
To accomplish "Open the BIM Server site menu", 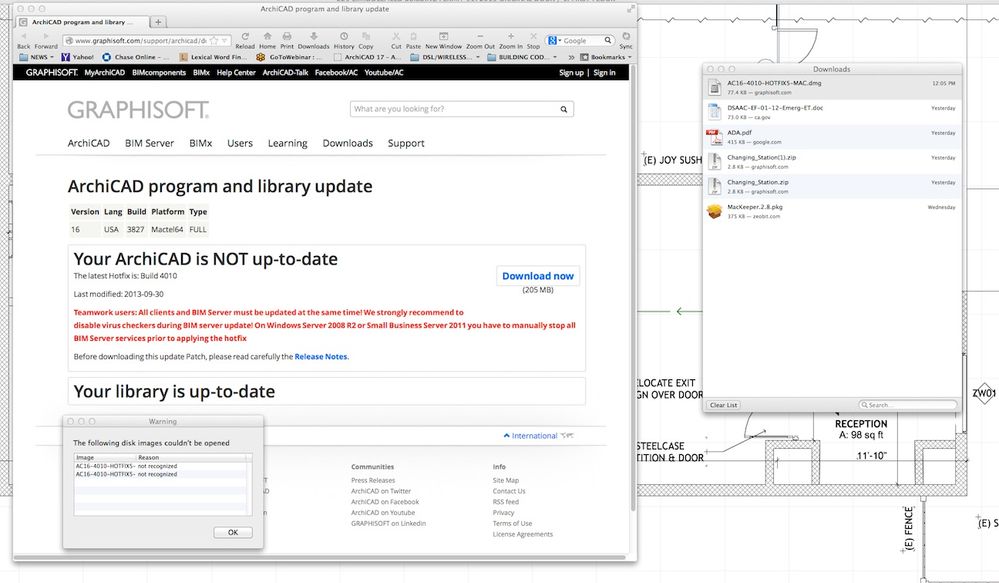I will click(x=149, y=143).
